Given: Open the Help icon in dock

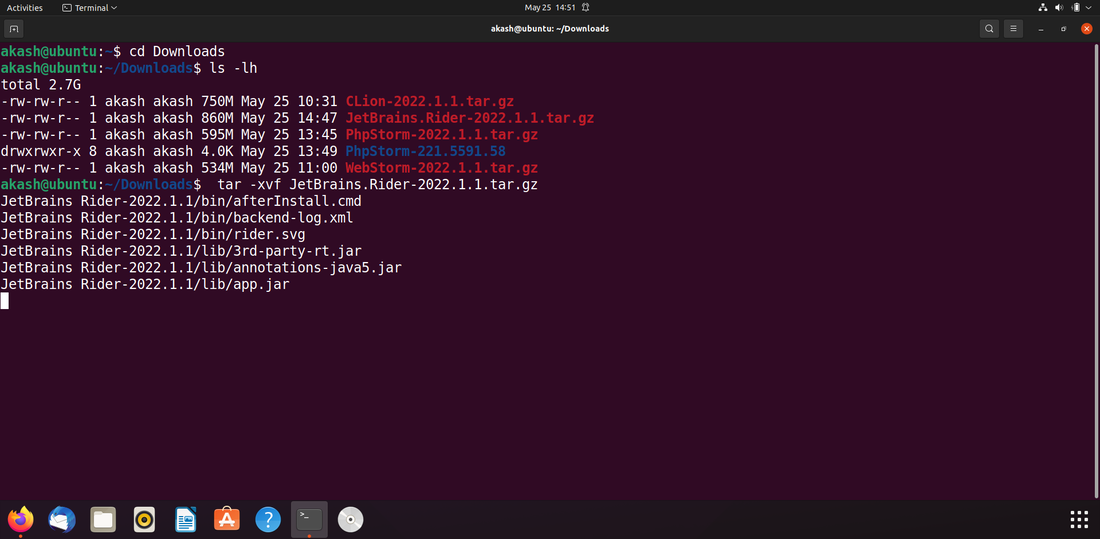Looking at the screenshot, I should click(268, 519).
